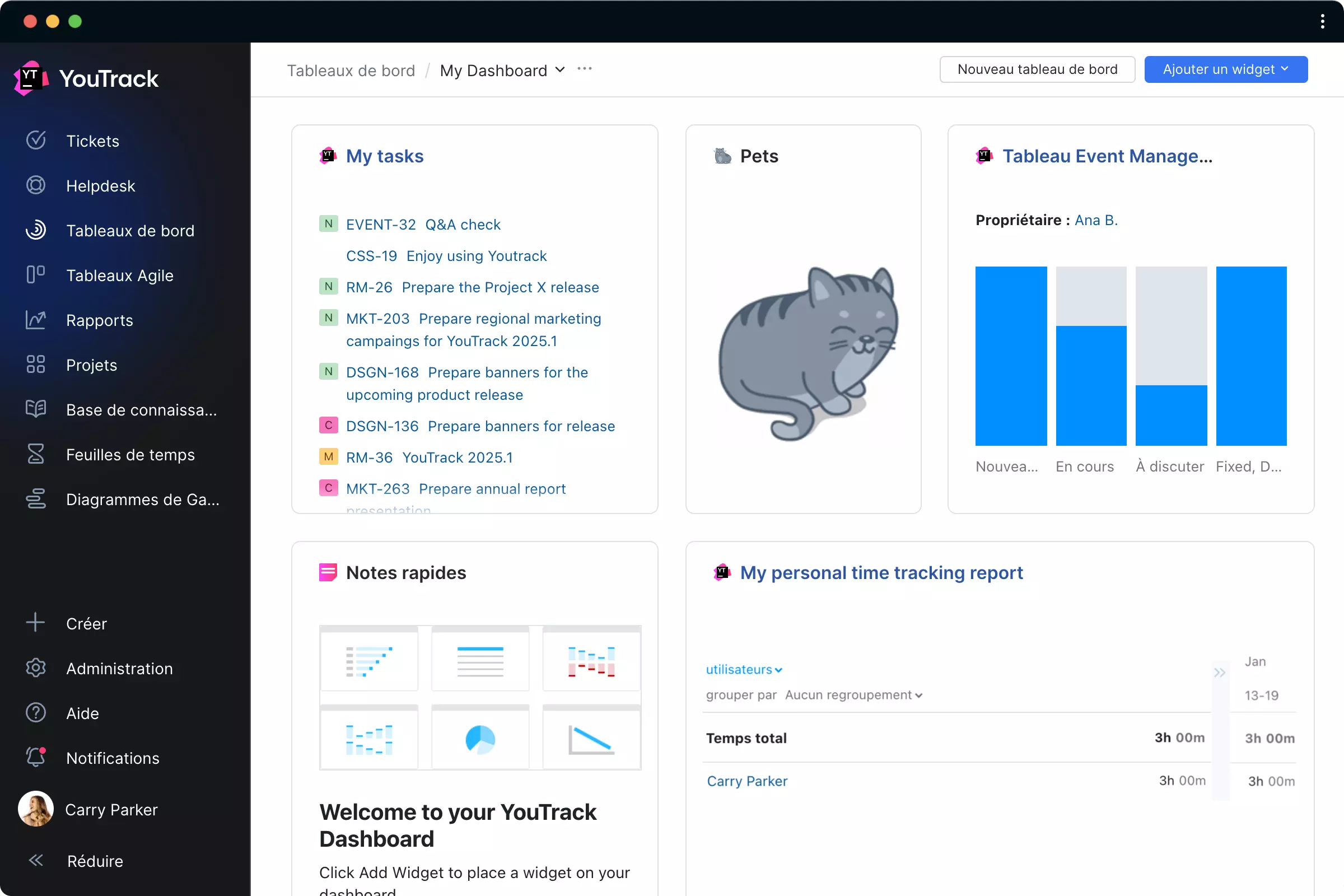Click Nouveau tableau de bord button
Viewport: 1344px width, 896px height.
[1037, 69]
